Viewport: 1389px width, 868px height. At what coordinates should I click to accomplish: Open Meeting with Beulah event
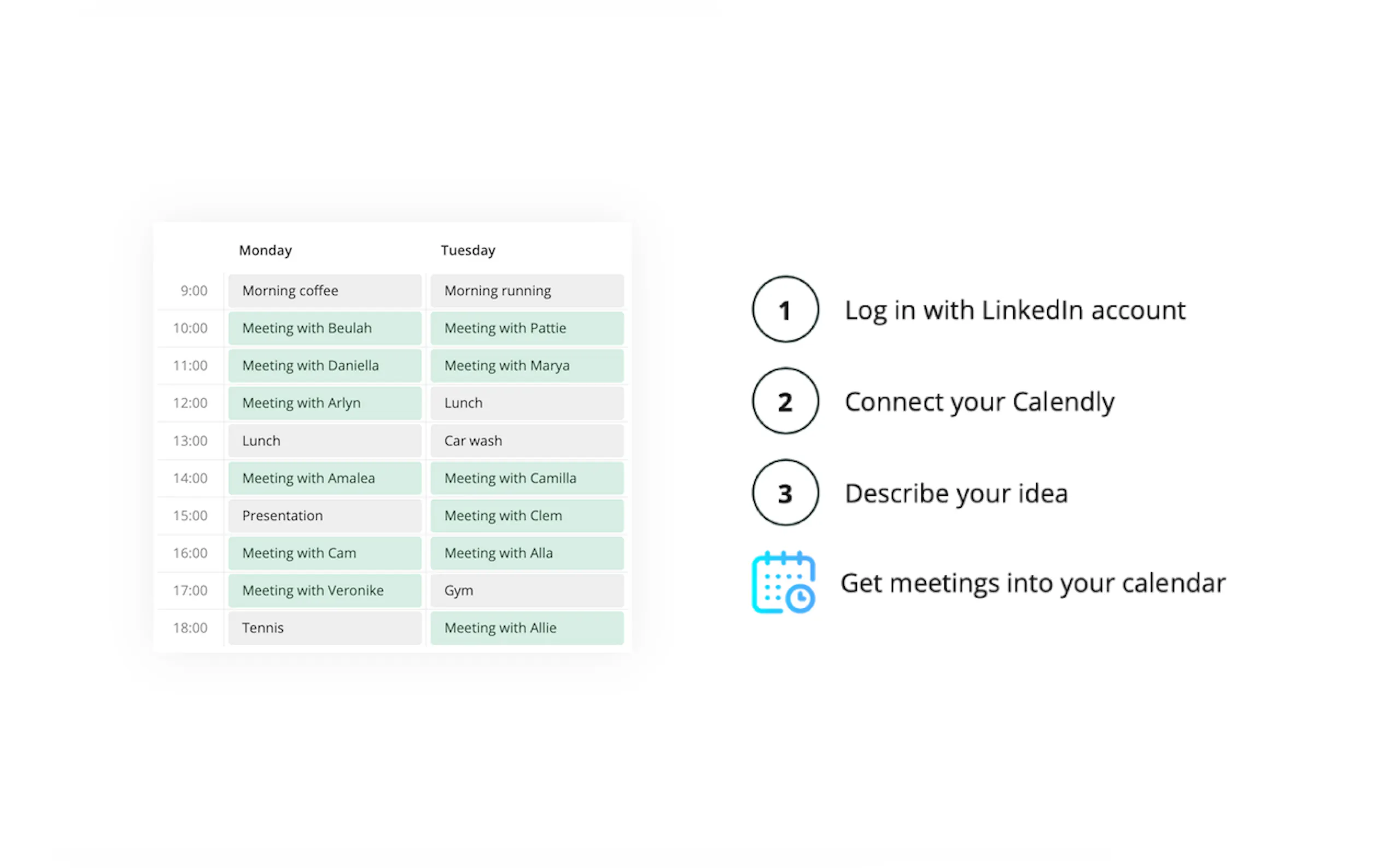pyautogui.click(x=324, y=329)
